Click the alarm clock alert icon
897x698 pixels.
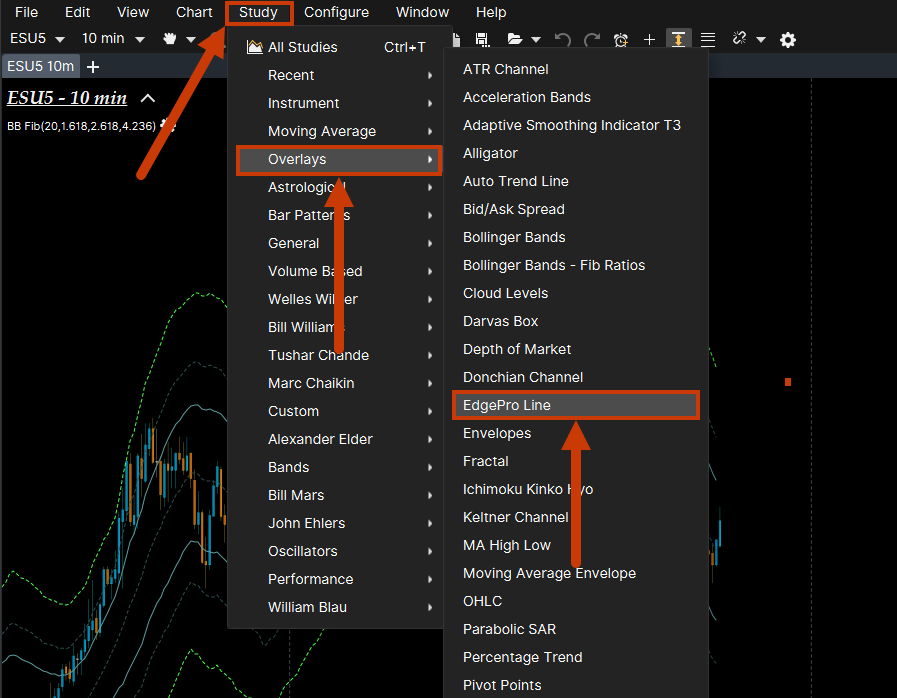[621, 39]
